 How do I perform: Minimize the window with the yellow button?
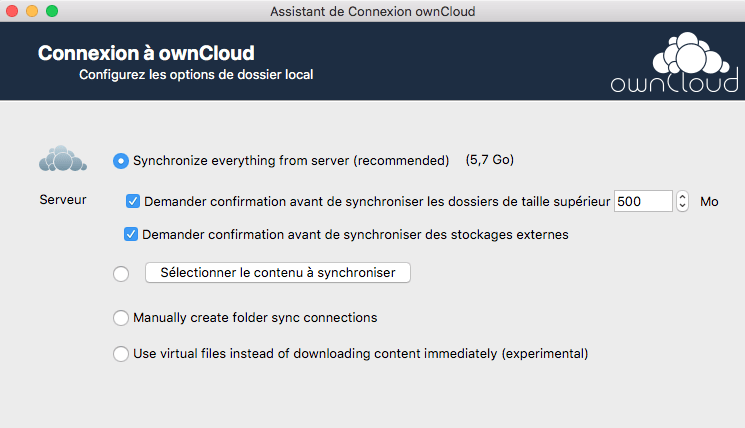pos(32,11)
